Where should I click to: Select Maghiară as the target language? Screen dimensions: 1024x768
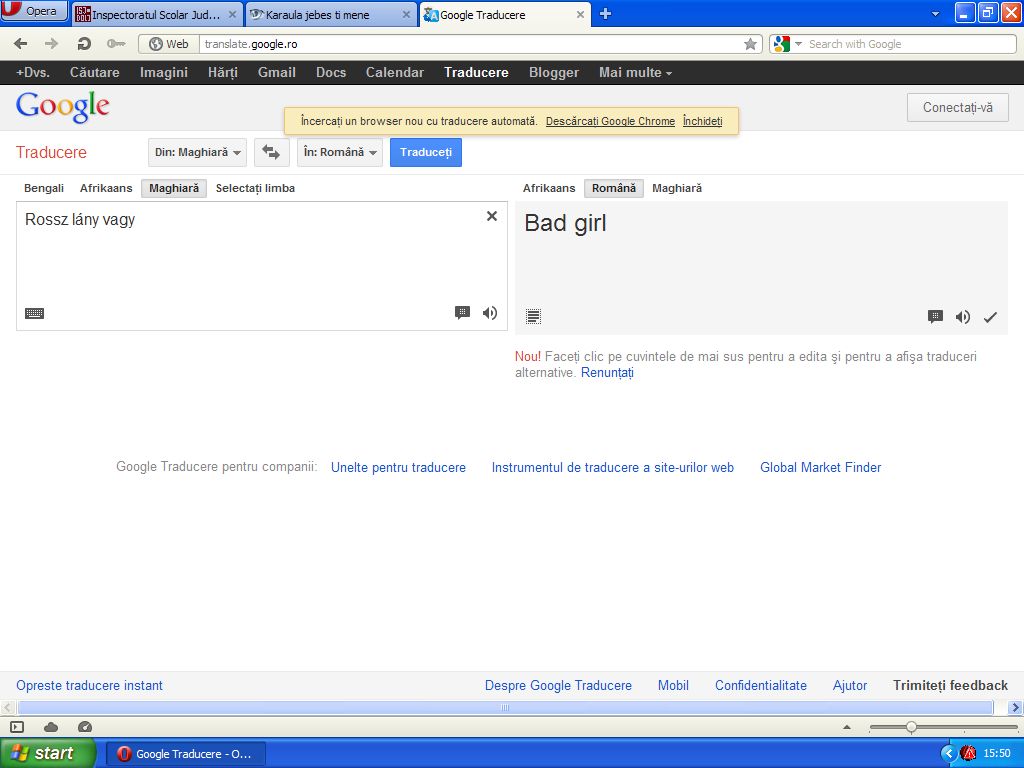[x=677, y=188]
